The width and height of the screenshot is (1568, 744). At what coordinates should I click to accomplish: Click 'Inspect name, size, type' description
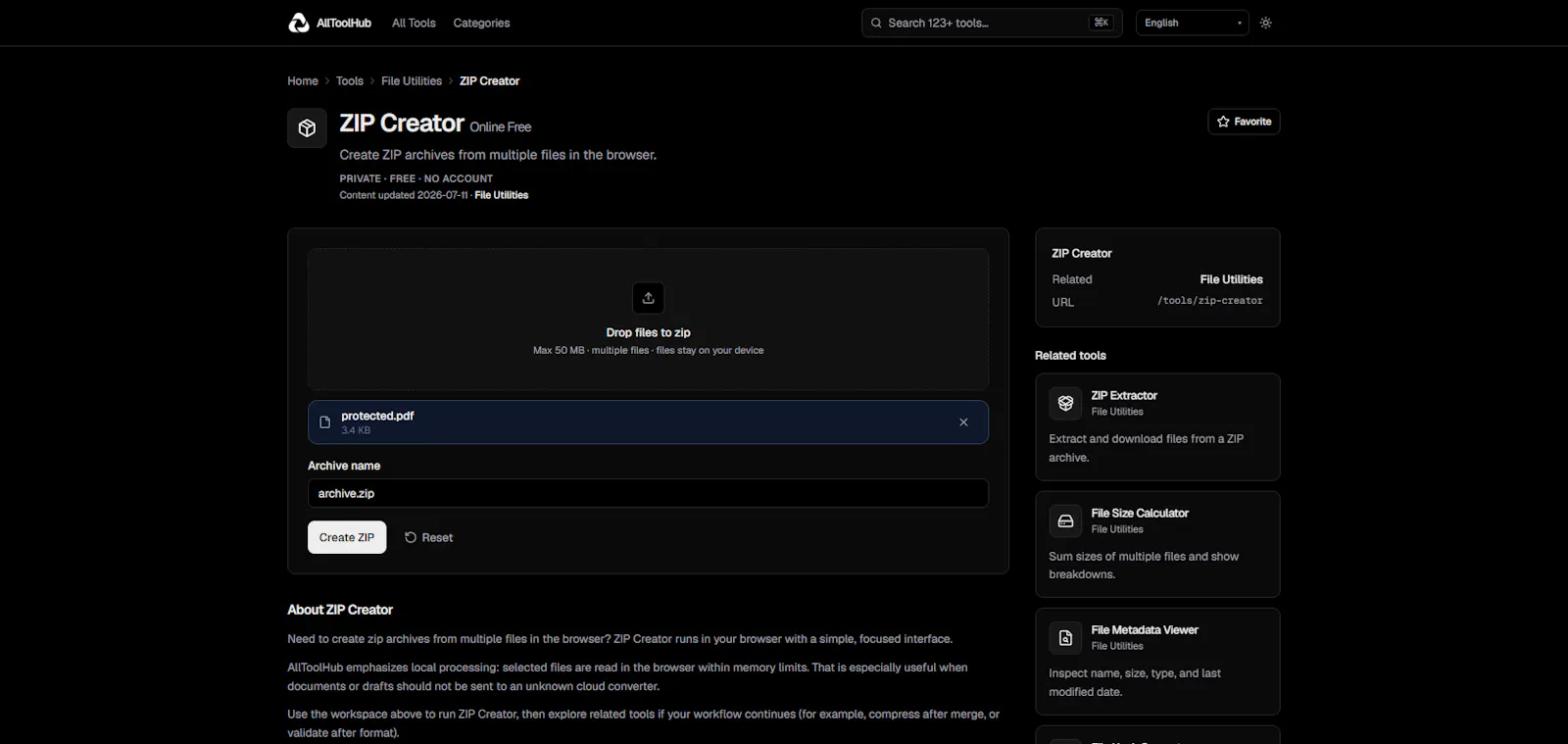pyautogui.click(x=1135, y=682)
